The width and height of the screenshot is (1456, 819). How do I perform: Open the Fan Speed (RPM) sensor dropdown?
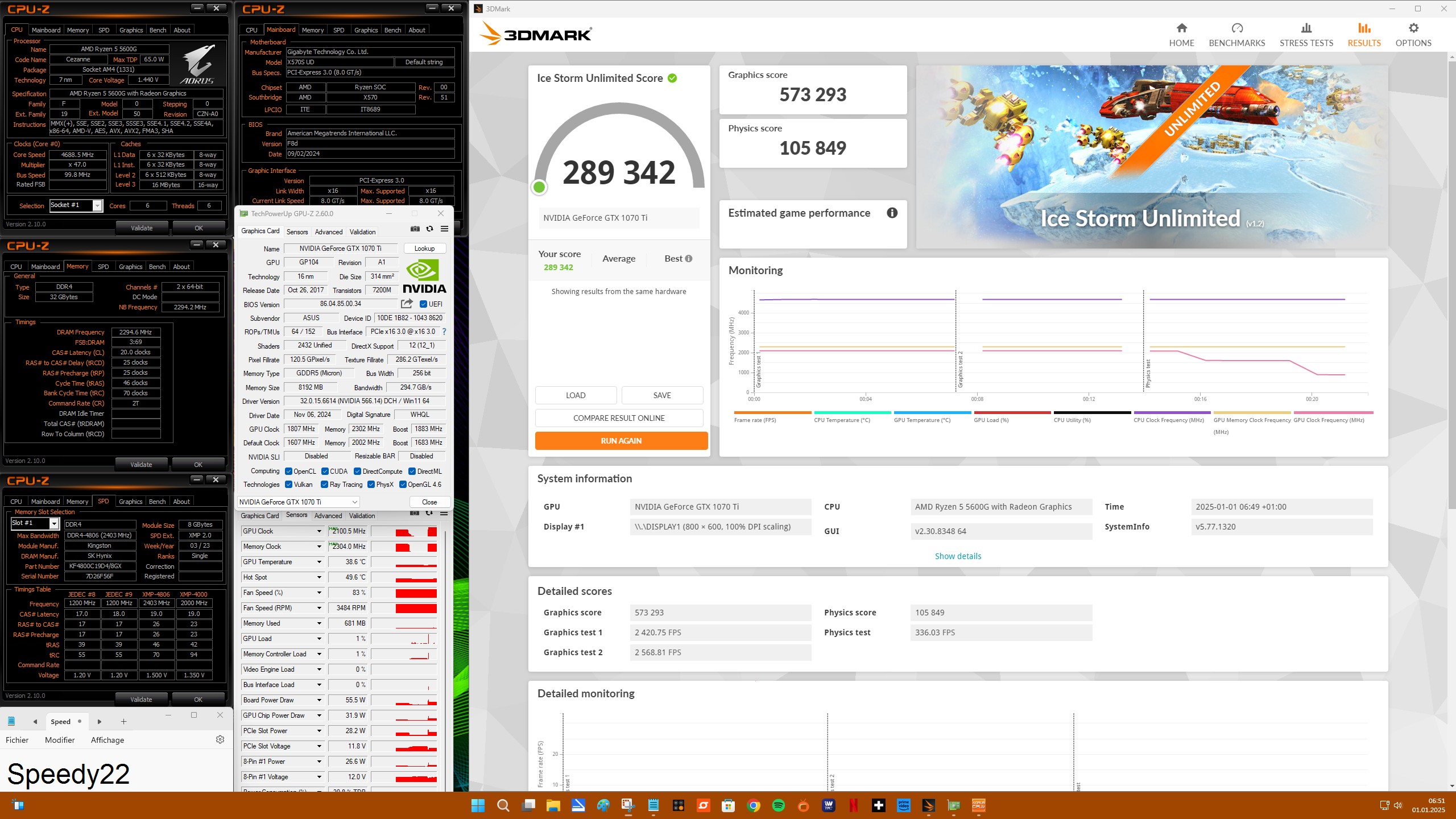click(319, 608)
